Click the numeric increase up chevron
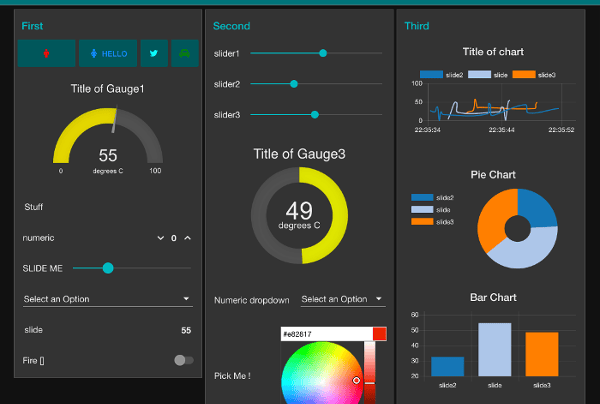Screen dimensions: 600x404 (x=188, y=238)
